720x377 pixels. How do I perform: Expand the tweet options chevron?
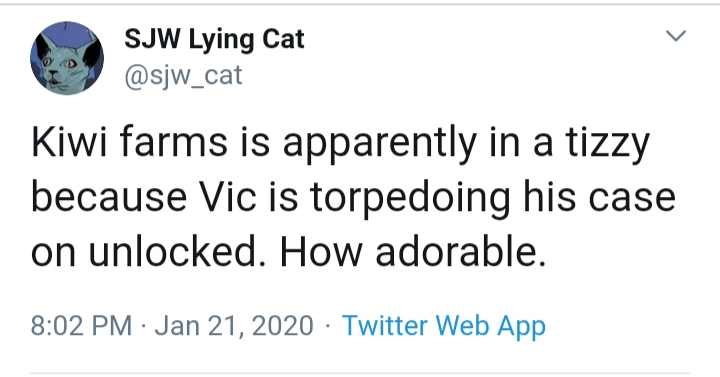676,36
